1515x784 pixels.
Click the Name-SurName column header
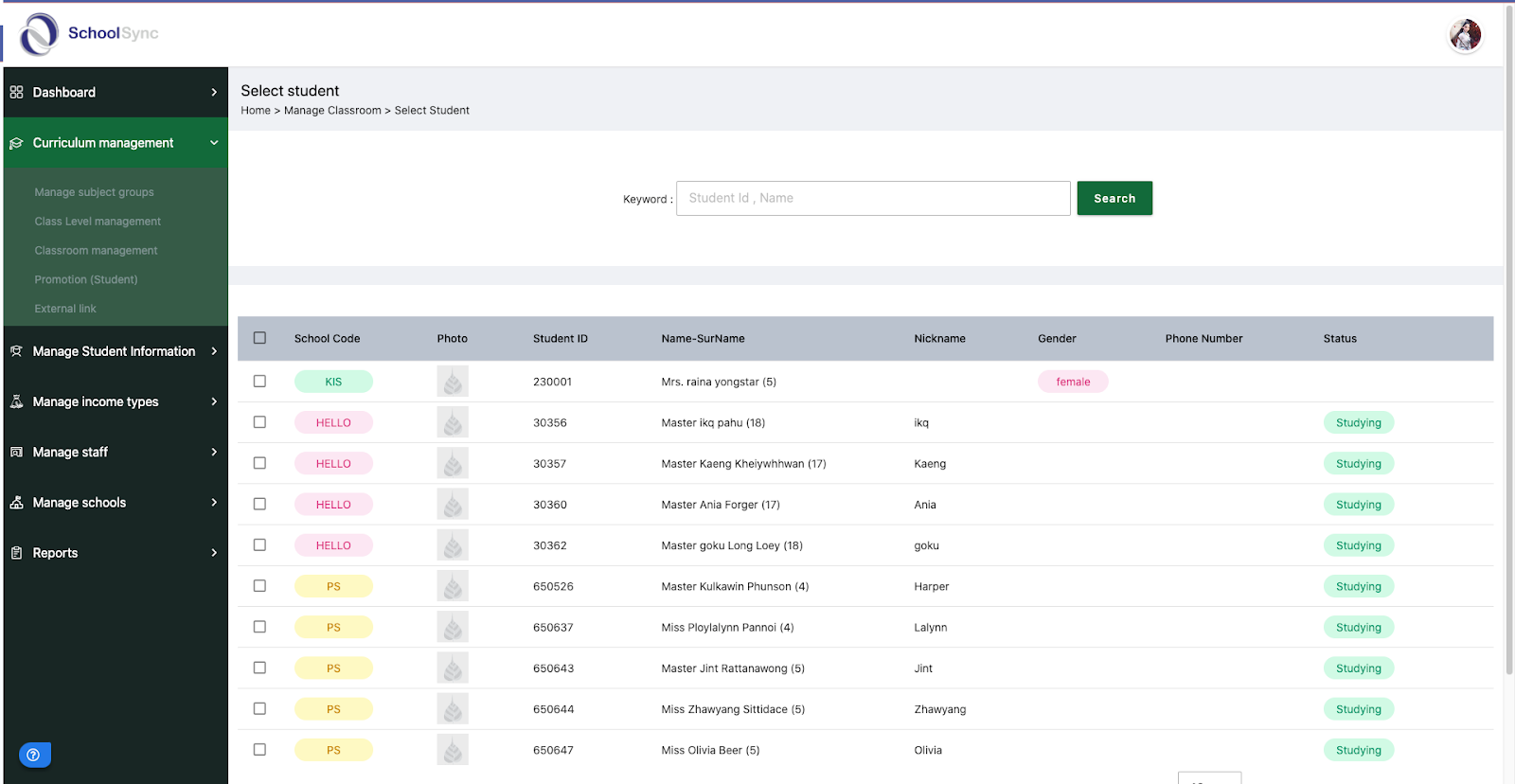click(x=703, y=339)
